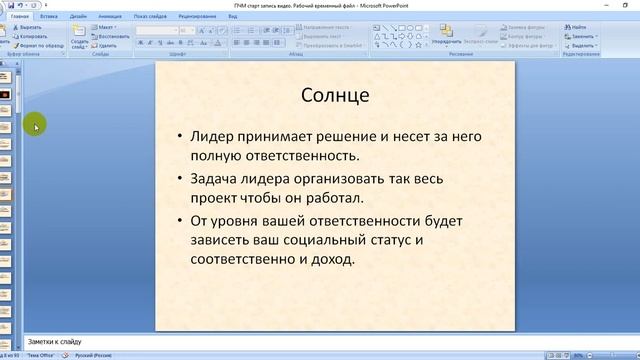This screenshot has height=360, width=640.
Task: Click Найти find button
Action: (x=576, y=27)
